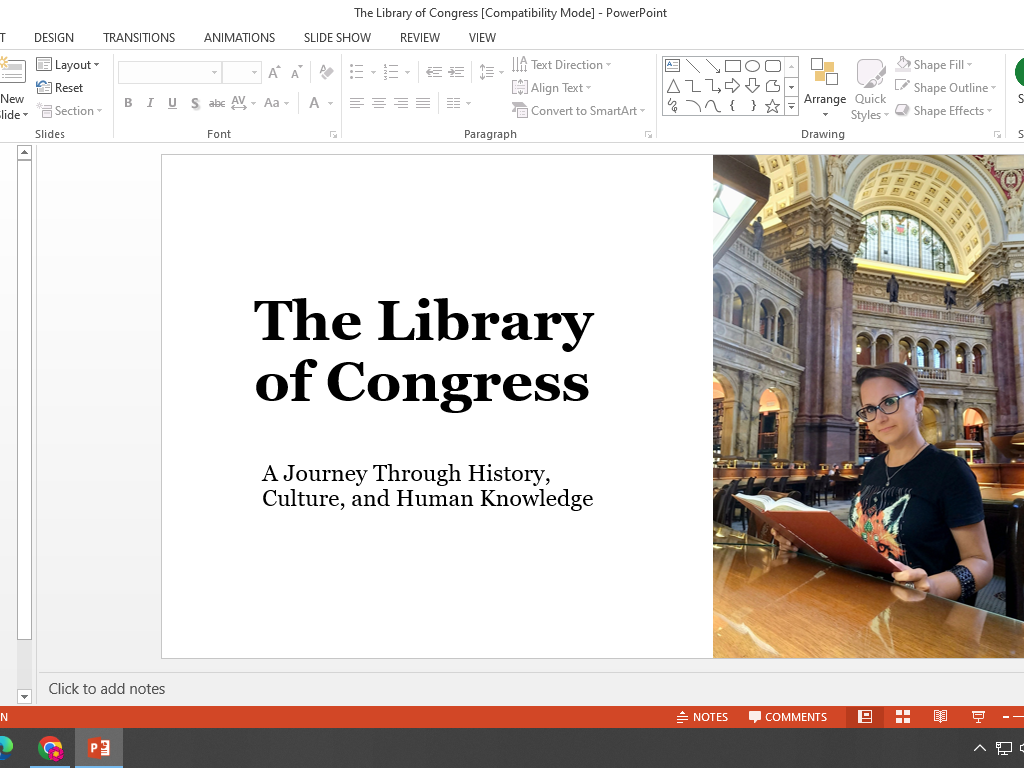This screenshot has width=1024, height=768.
Task: Start slide show from status bar icon
Action: coord(978,717)
